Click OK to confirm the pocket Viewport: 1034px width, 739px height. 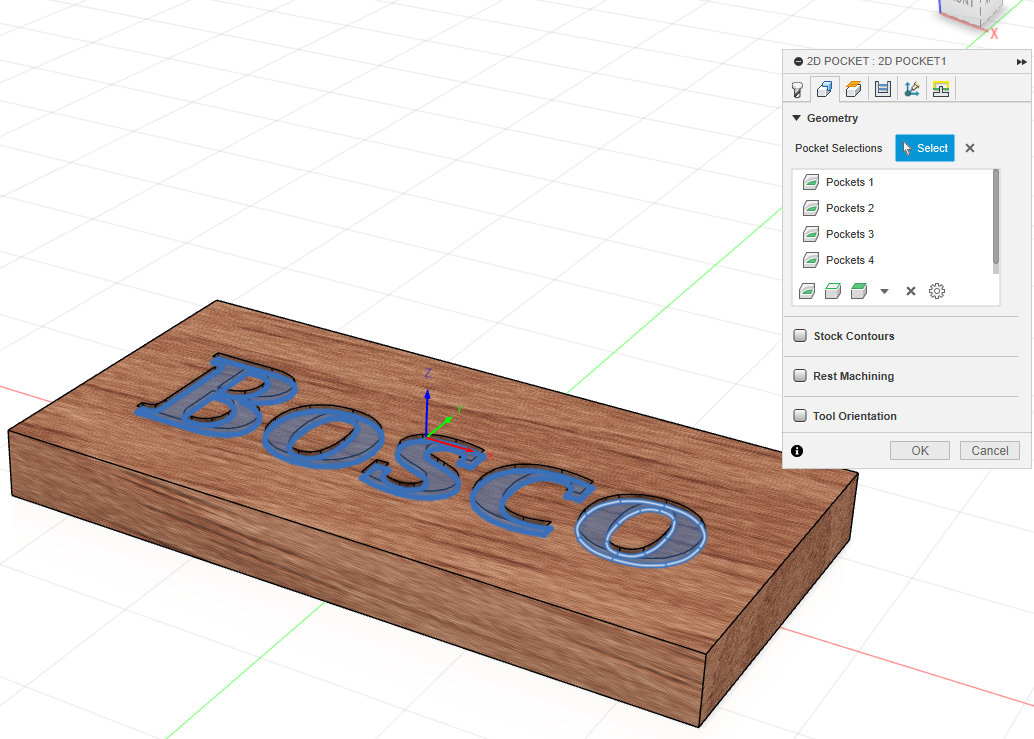pyautogui.click(x=920, y=451)
